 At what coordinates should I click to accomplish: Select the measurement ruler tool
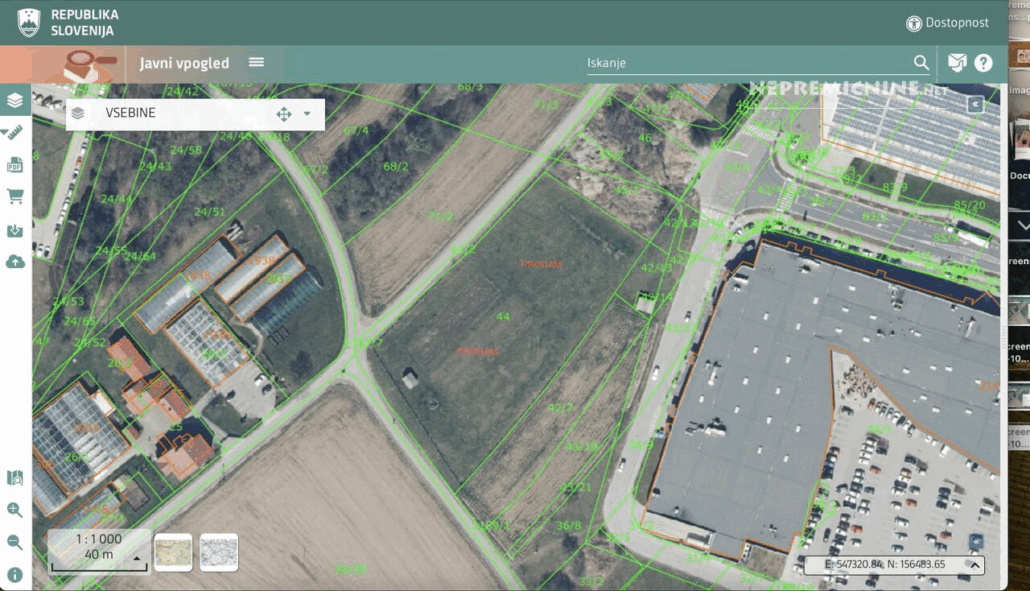click(14, 133)
